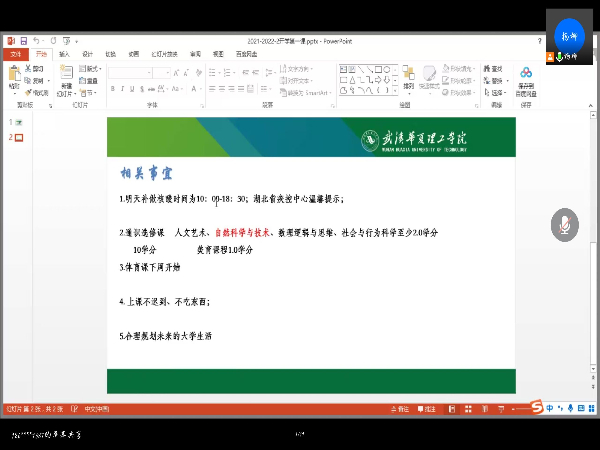Decrease the list indent level
Screen dimensions: 600x450
pos(246,73)
